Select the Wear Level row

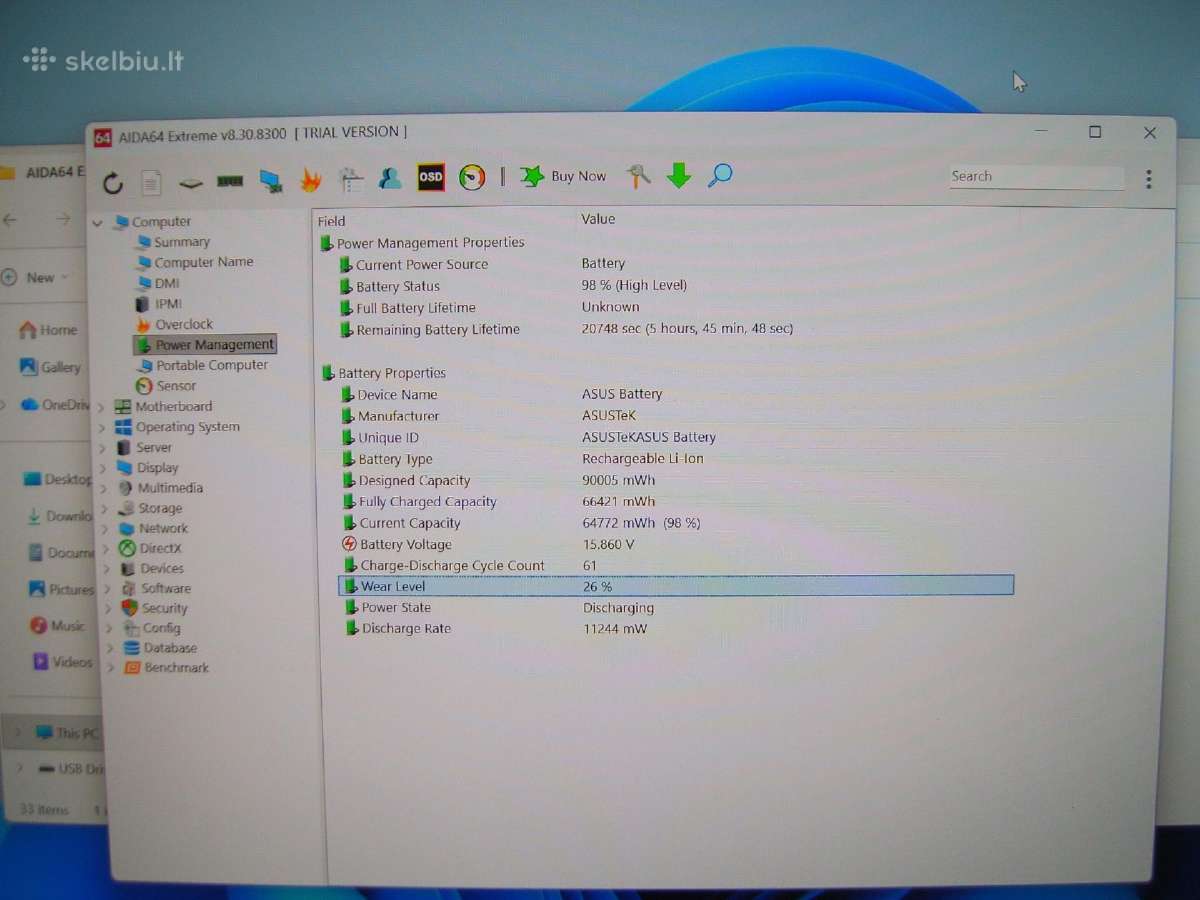[676, 586]
